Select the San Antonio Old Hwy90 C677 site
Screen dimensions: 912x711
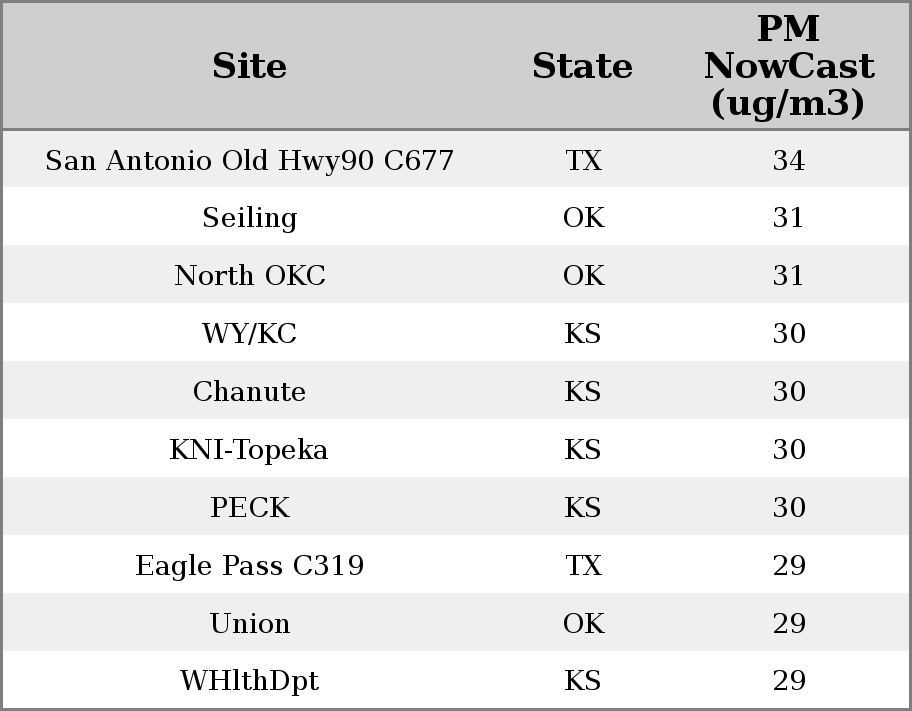point(250,161)
